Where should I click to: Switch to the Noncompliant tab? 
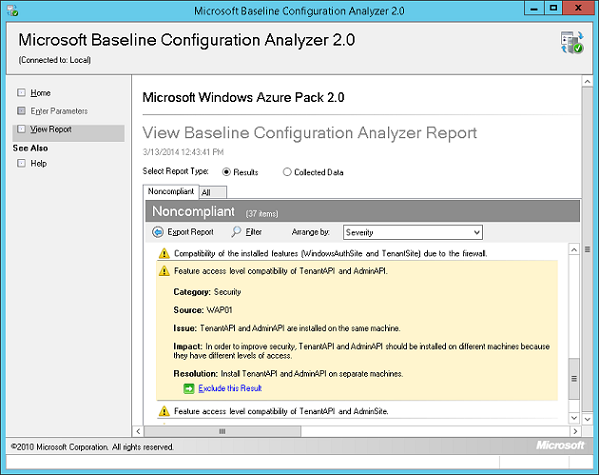pos(171,191)
